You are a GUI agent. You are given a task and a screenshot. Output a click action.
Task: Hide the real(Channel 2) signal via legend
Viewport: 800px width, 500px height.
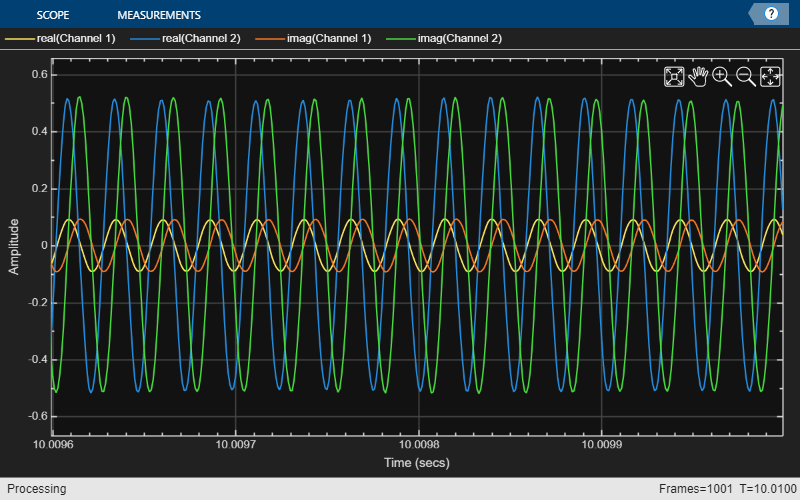201,39
